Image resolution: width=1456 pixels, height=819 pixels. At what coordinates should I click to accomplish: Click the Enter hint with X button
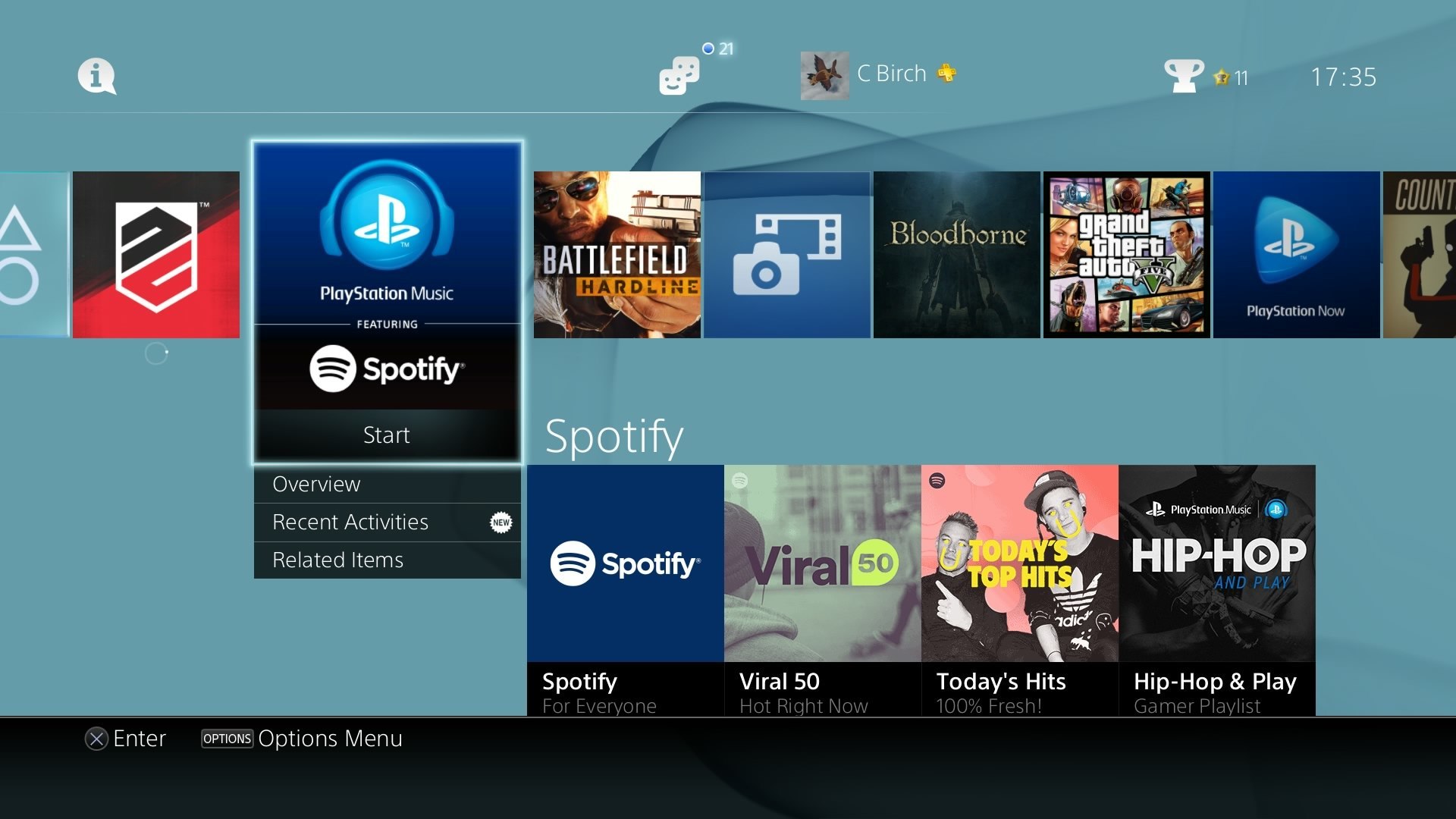125,739
